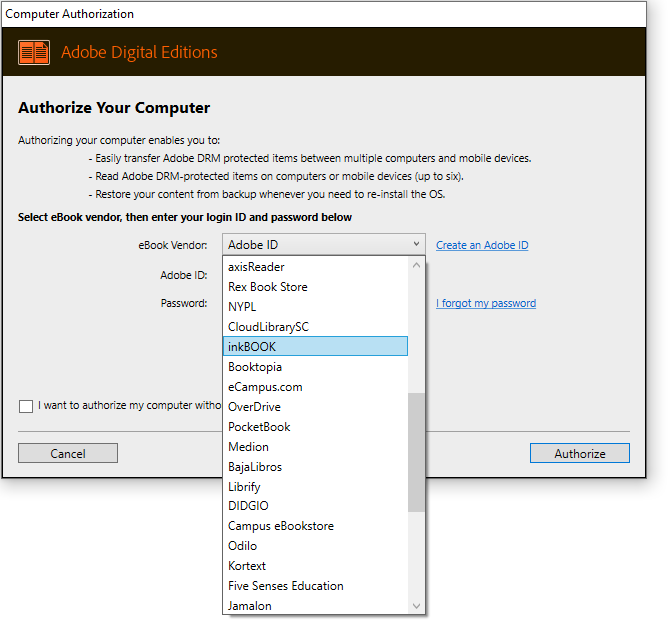
Task: Click the I forgot my password link
Action: click(486, 303)
